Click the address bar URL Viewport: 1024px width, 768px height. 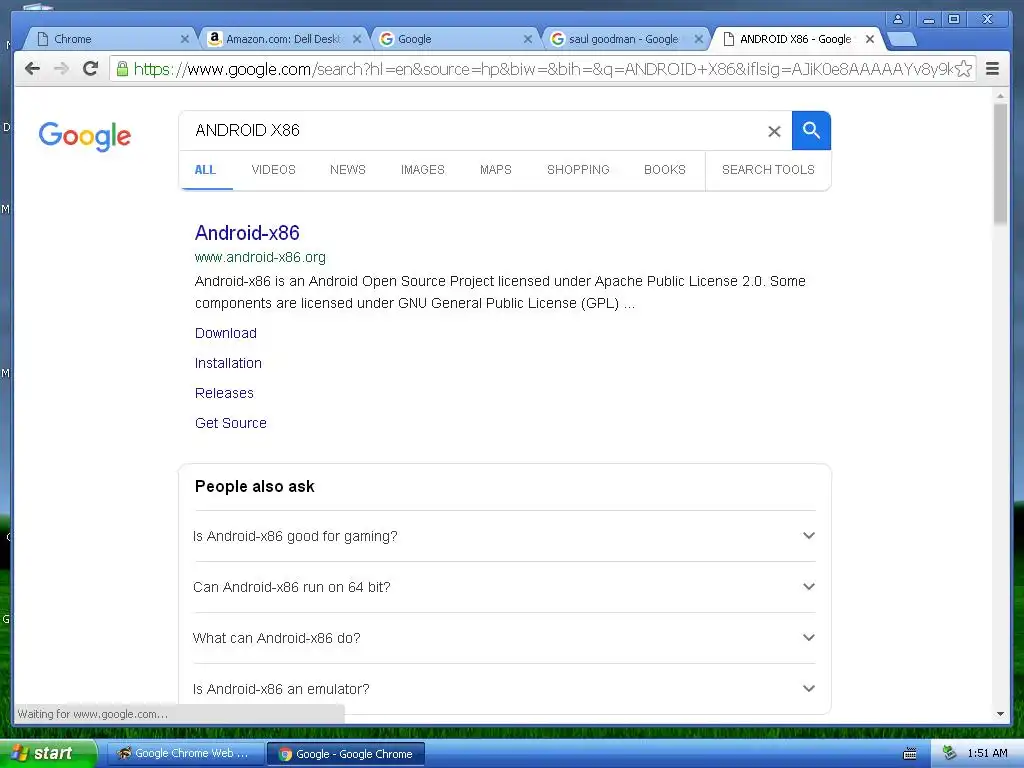(542, 69)
